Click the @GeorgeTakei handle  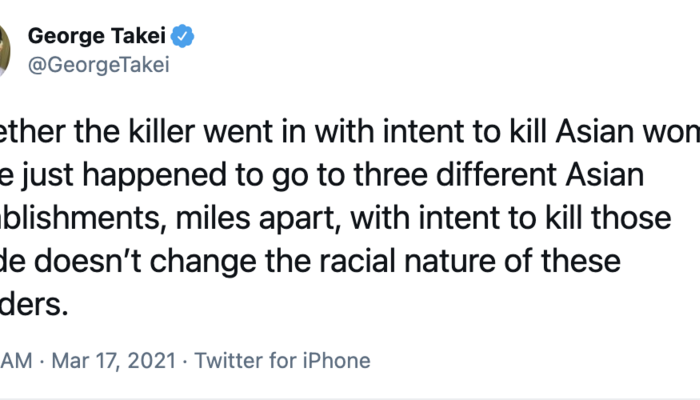[99, 67]
